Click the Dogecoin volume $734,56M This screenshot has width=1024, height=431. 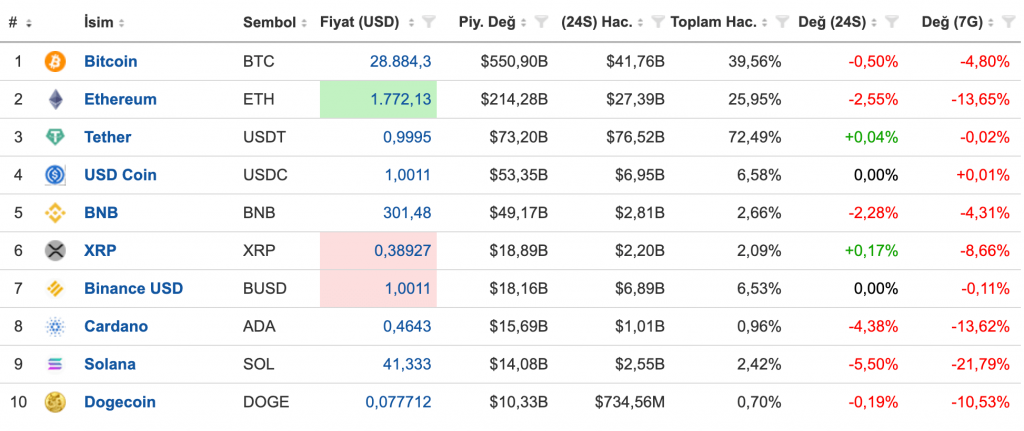pyautogui.click(x=630, y=402)
